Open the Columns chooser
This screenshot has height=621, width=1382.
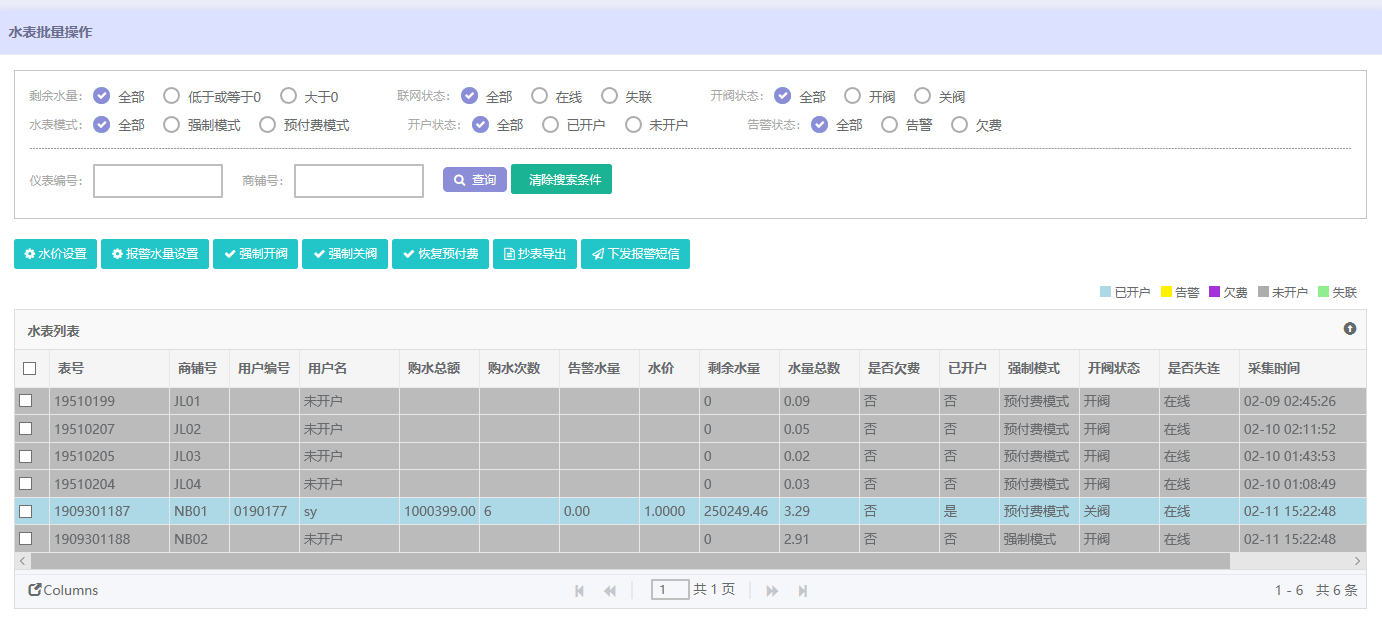63,590
